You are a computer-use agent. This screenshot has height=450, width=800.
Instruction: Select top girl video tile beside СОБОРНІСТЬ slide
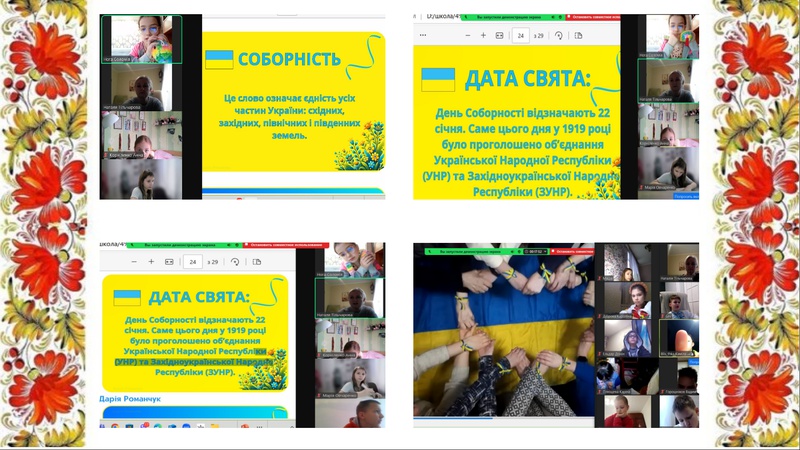click(141, 39)
